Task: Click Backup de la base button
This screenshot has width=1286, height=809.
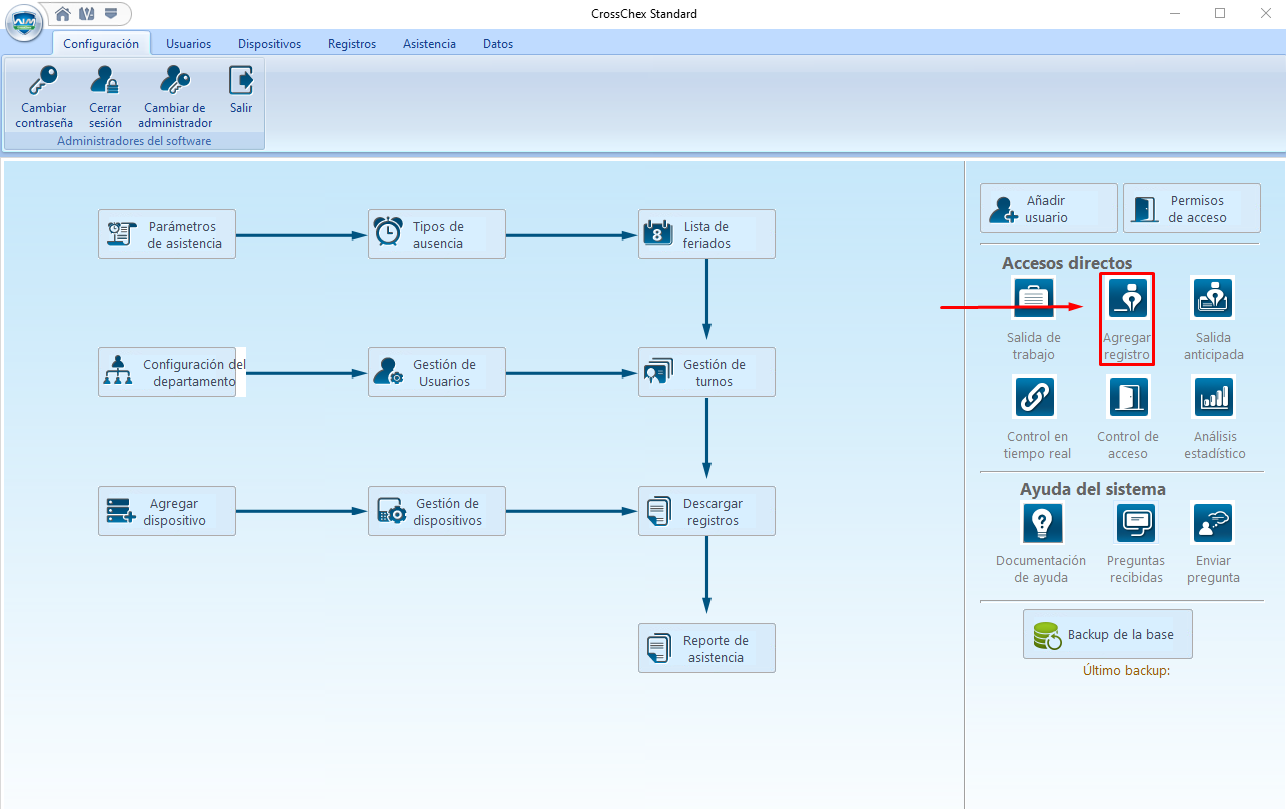Action: [x=1108, y=634]
